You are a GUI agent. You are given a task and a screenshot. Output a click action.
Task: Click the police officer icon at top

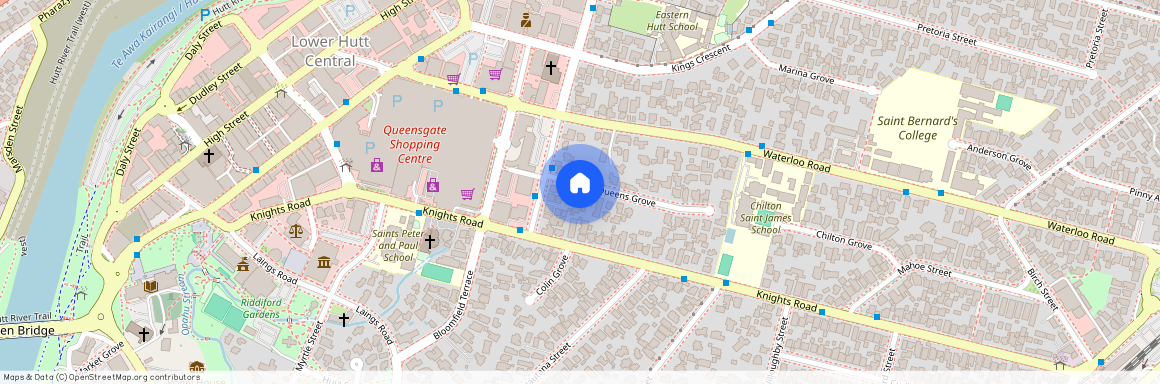526,20
